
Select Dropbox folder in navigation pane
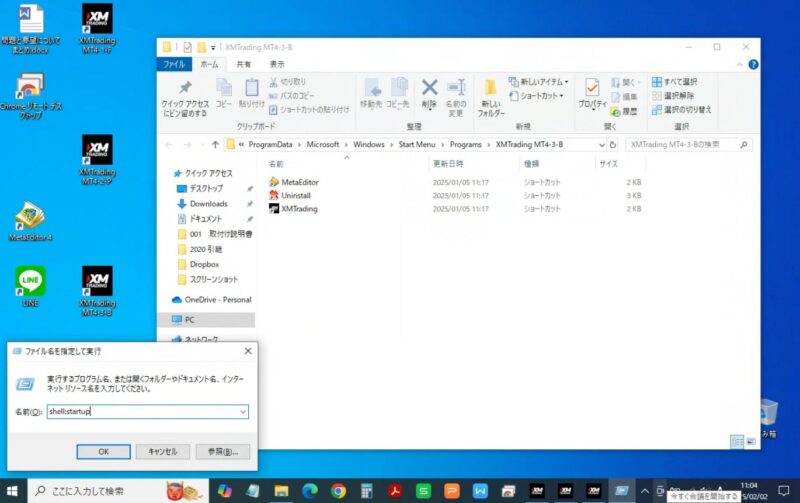point(204,264)
